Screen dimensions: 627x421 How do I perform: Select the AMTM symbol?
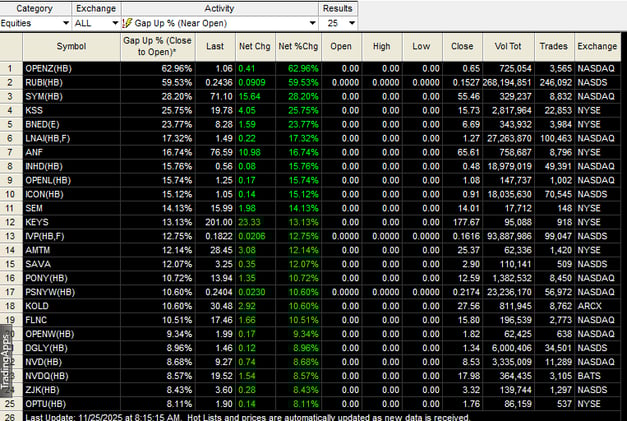(38, 250)
